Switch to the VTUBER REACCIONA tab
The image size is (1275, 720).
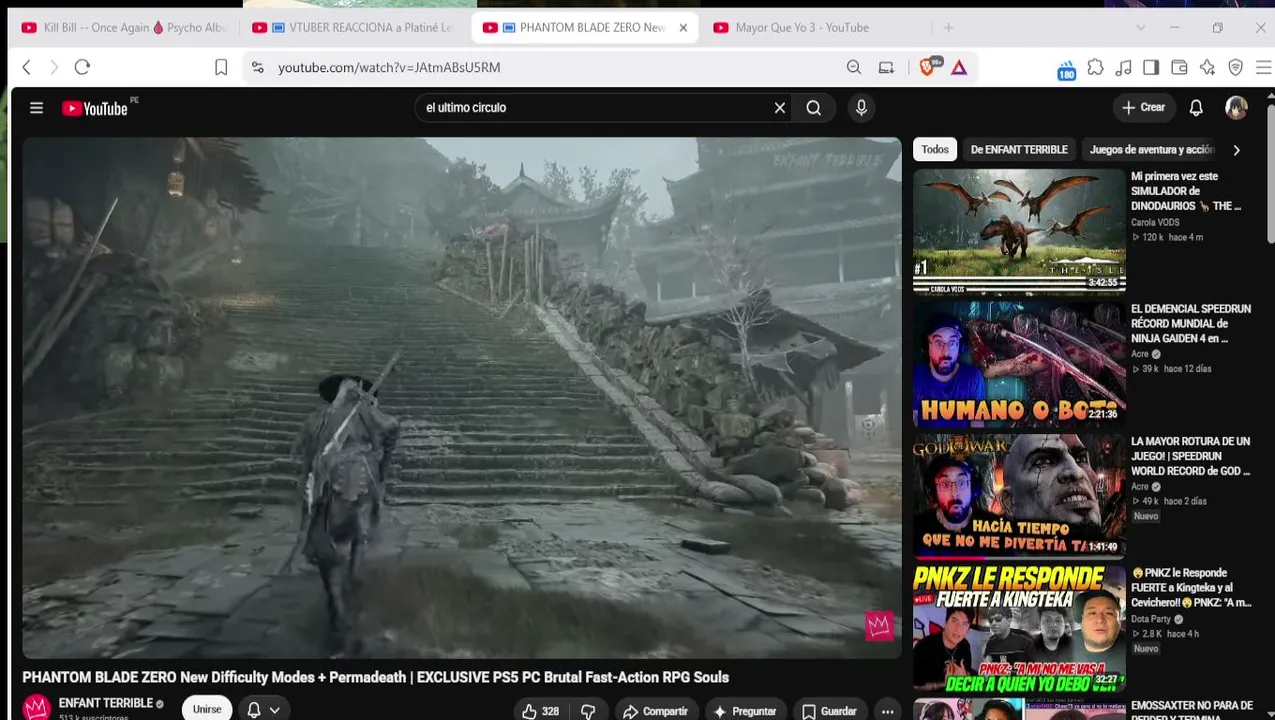point(355,27)
